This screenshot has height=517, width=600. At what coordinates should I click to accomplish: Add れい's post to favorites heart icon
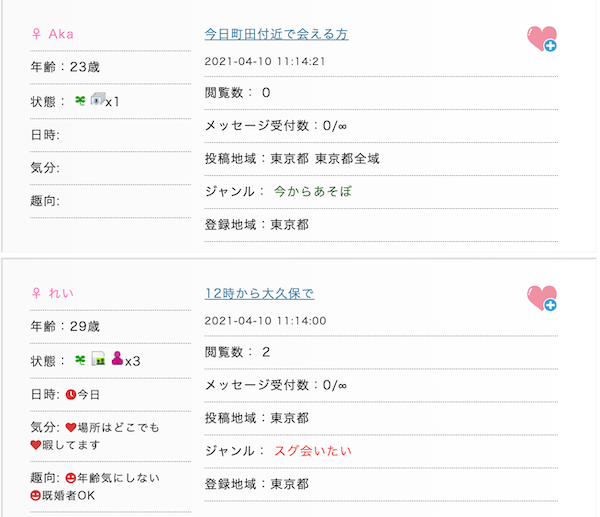tap(541, 298)
